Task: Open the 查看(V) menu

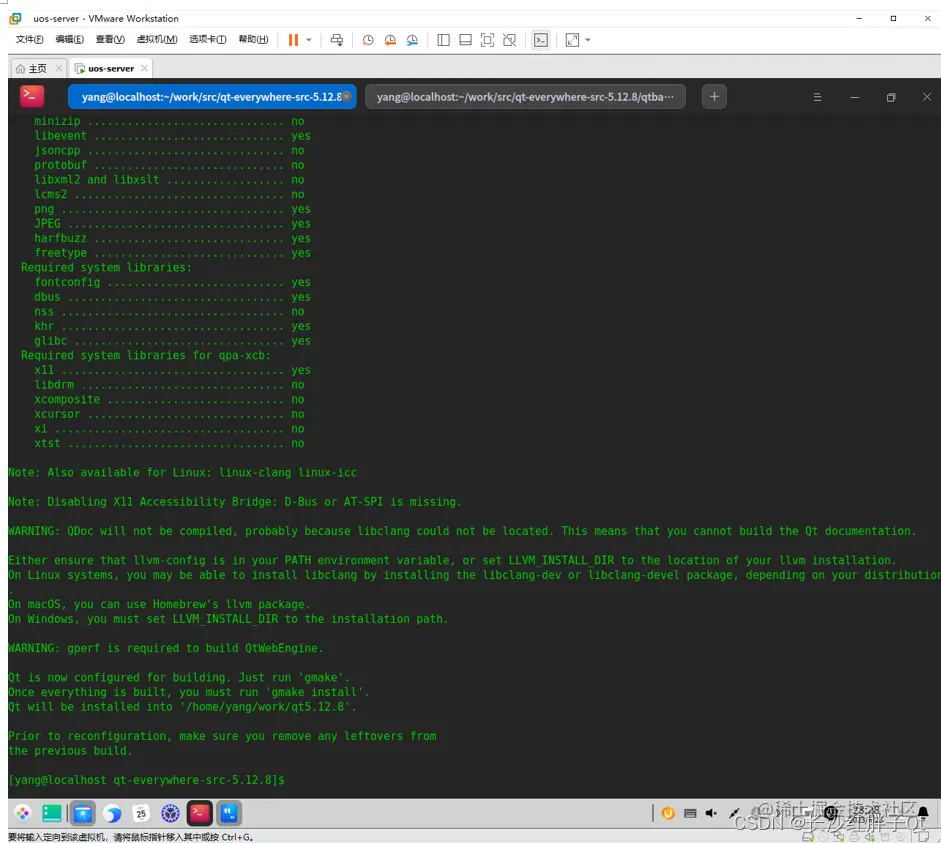Action: point(110,40)
